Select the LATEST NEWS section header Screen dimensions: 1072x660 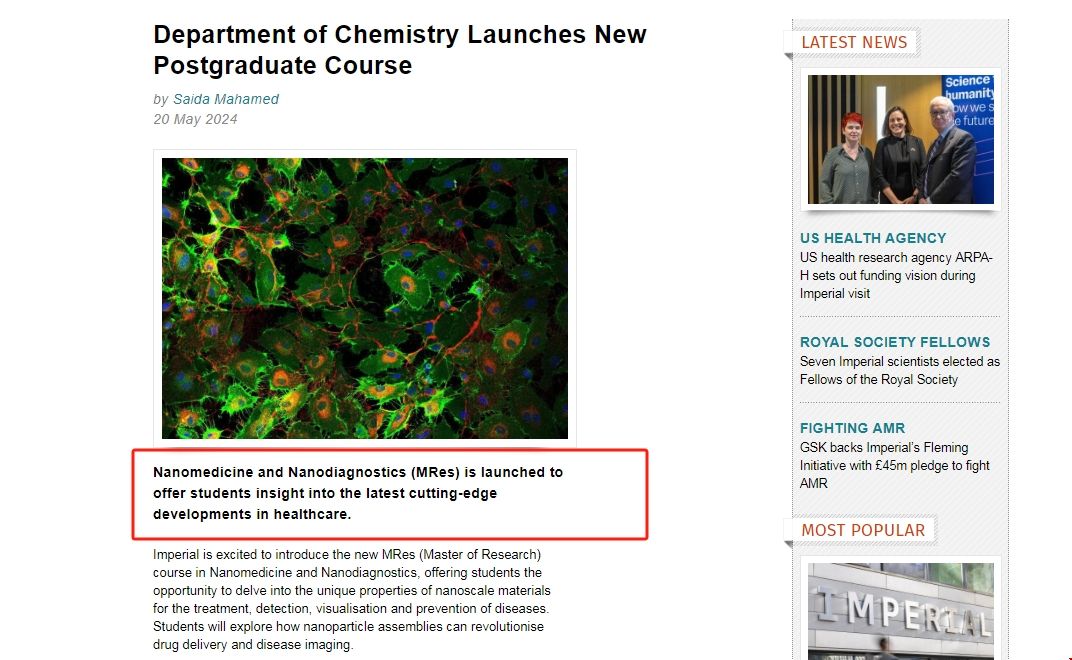[854, 42]
